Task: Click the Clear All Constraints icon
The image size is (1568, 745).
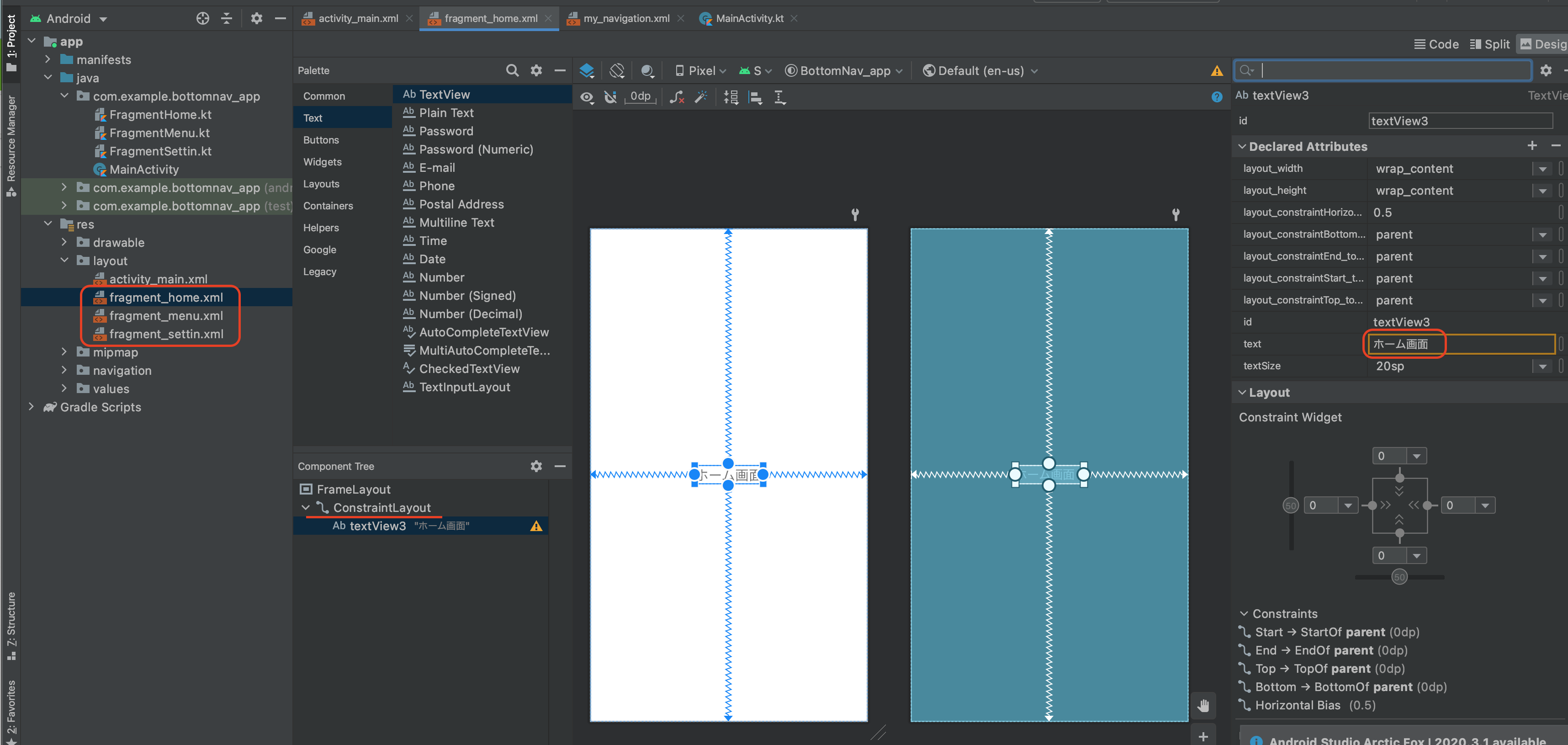Action: (x=676, y=97)
